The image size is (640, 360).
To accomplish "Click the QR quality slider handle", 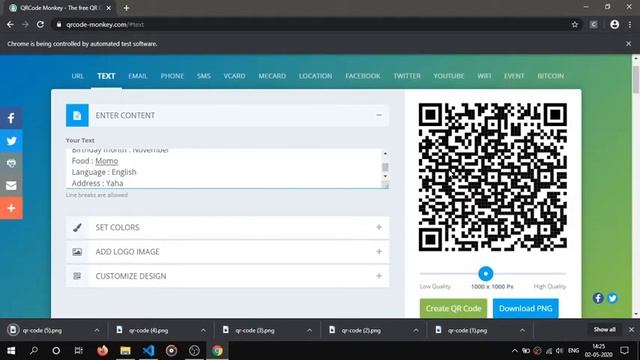I will coord(485,273).
